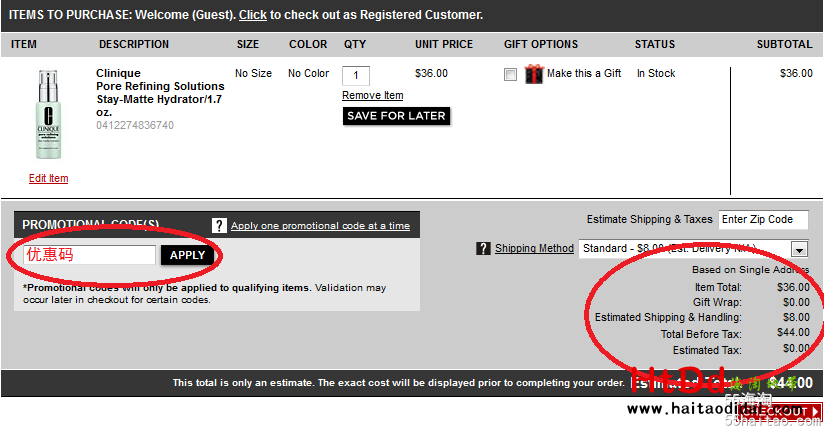Click the 'Estimate Shipping & Taxes' label
Viewport: 824px width, 429px height.
point(650,219)
